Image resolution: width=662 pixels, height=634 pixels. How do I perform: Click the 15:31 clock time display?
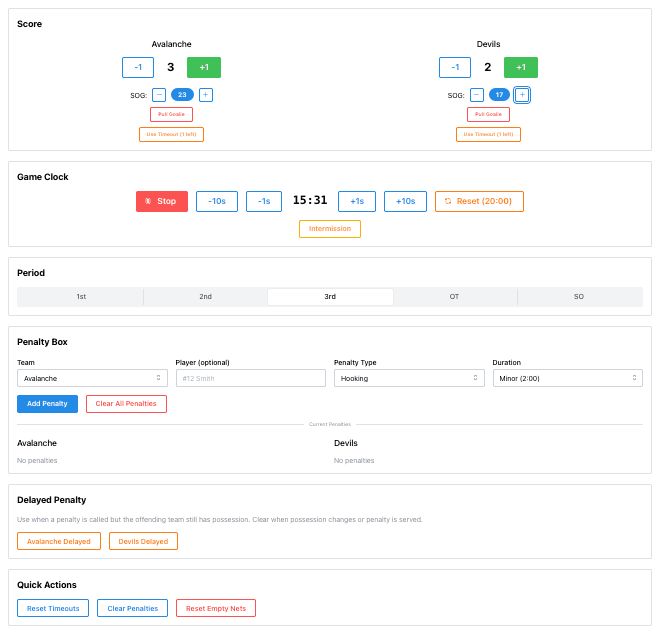tap(310, 200)
